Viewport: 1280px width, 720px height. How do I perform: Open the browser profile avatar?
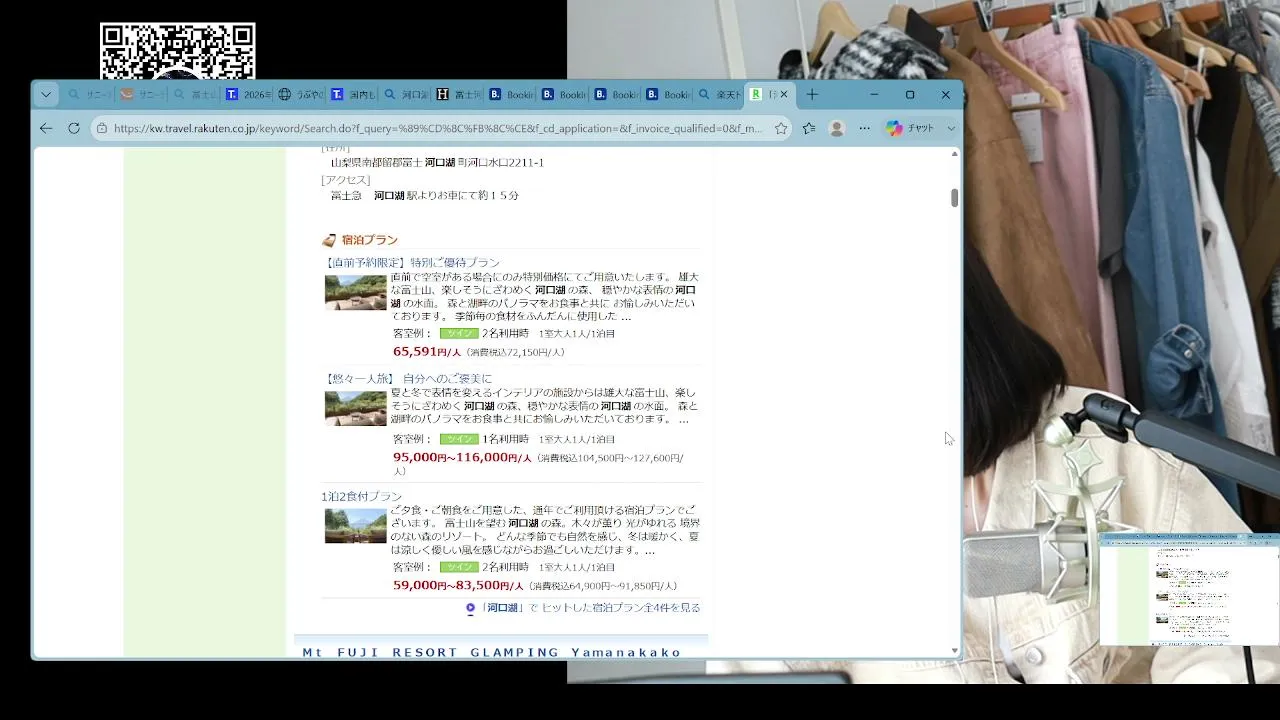tap(837, 128)
